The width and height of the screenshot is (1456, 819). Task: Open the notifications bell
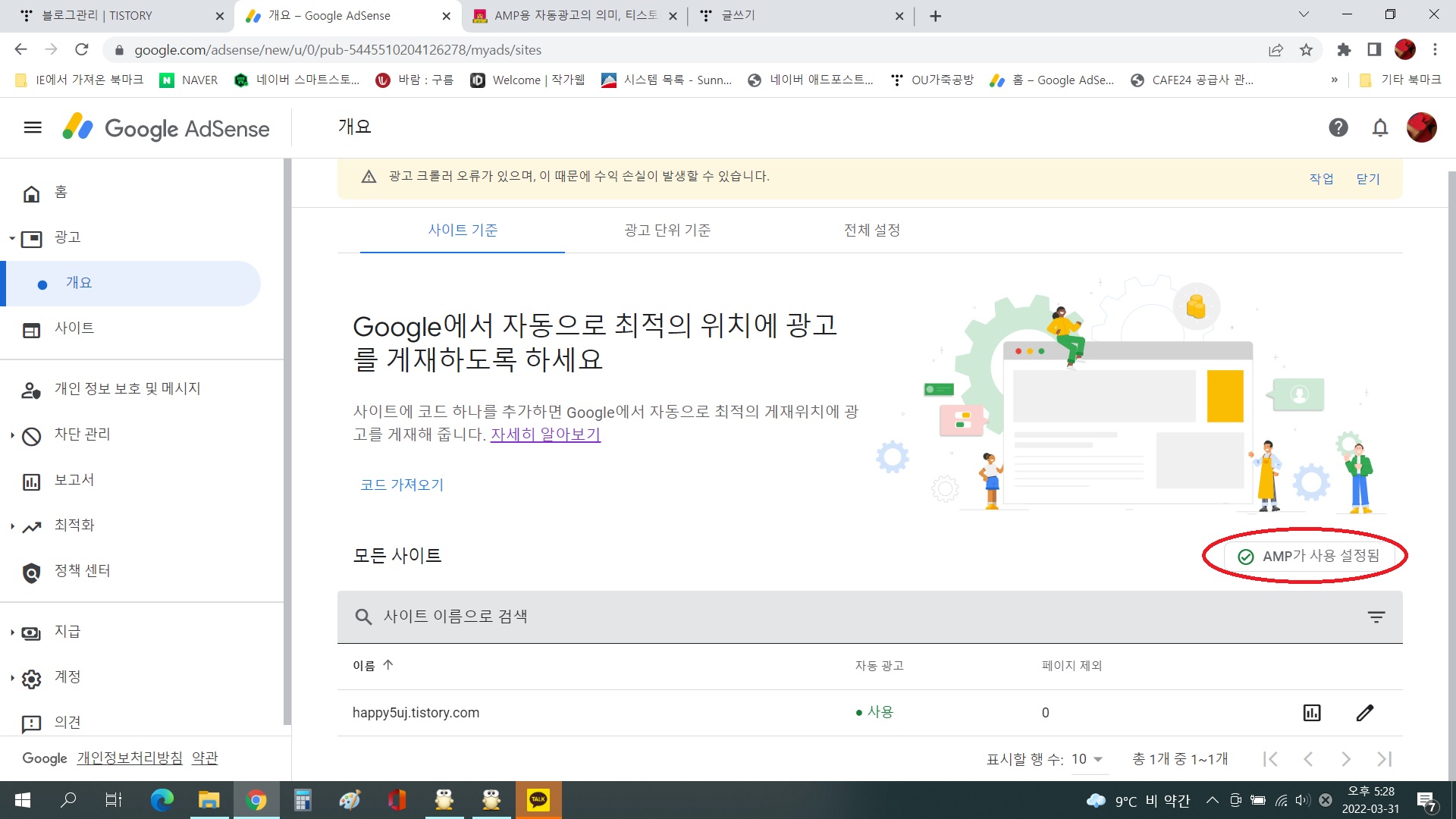1380,127
